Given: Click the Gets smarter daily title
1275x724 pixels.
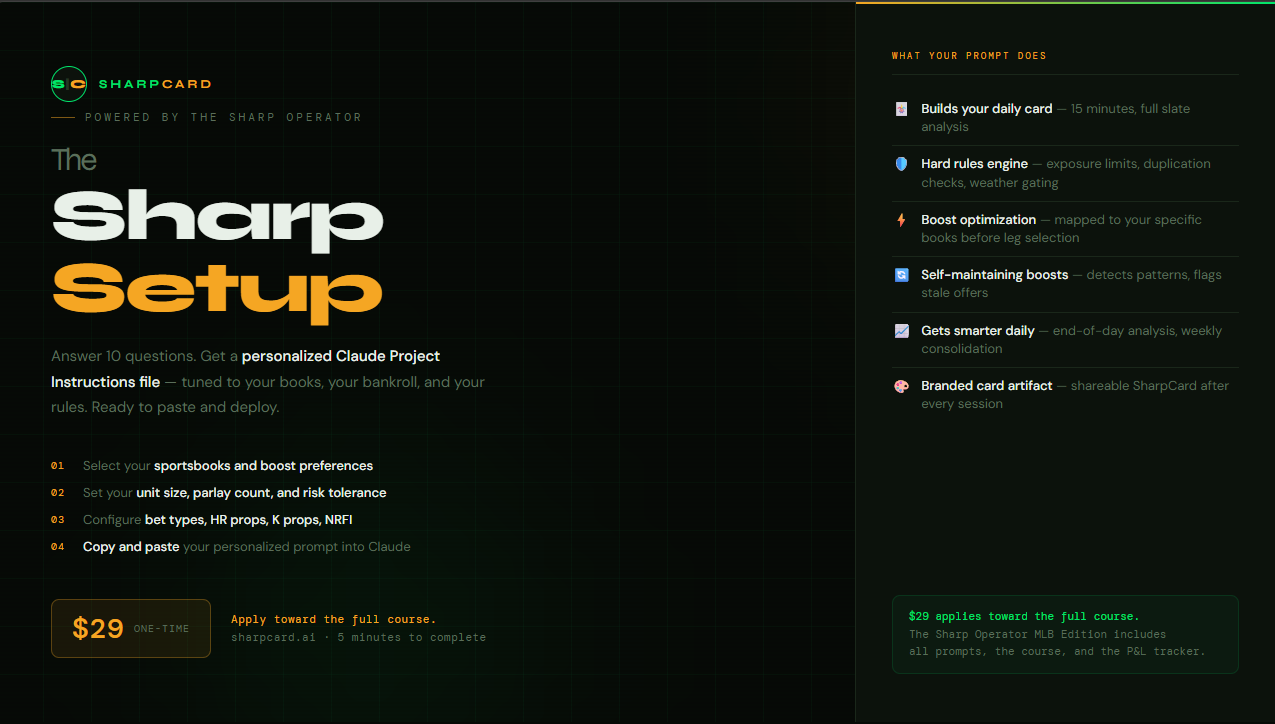Looking at the screenshot, I should tap(978, 331).
